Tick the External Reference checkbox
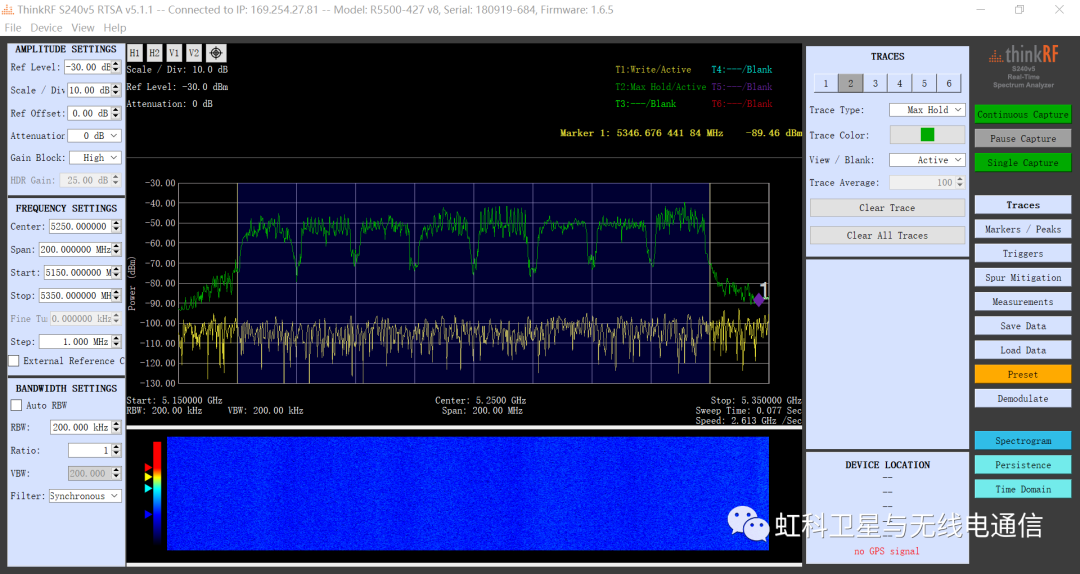The height and width of the screenshot is (574, 1080). (x=14, y=361)
